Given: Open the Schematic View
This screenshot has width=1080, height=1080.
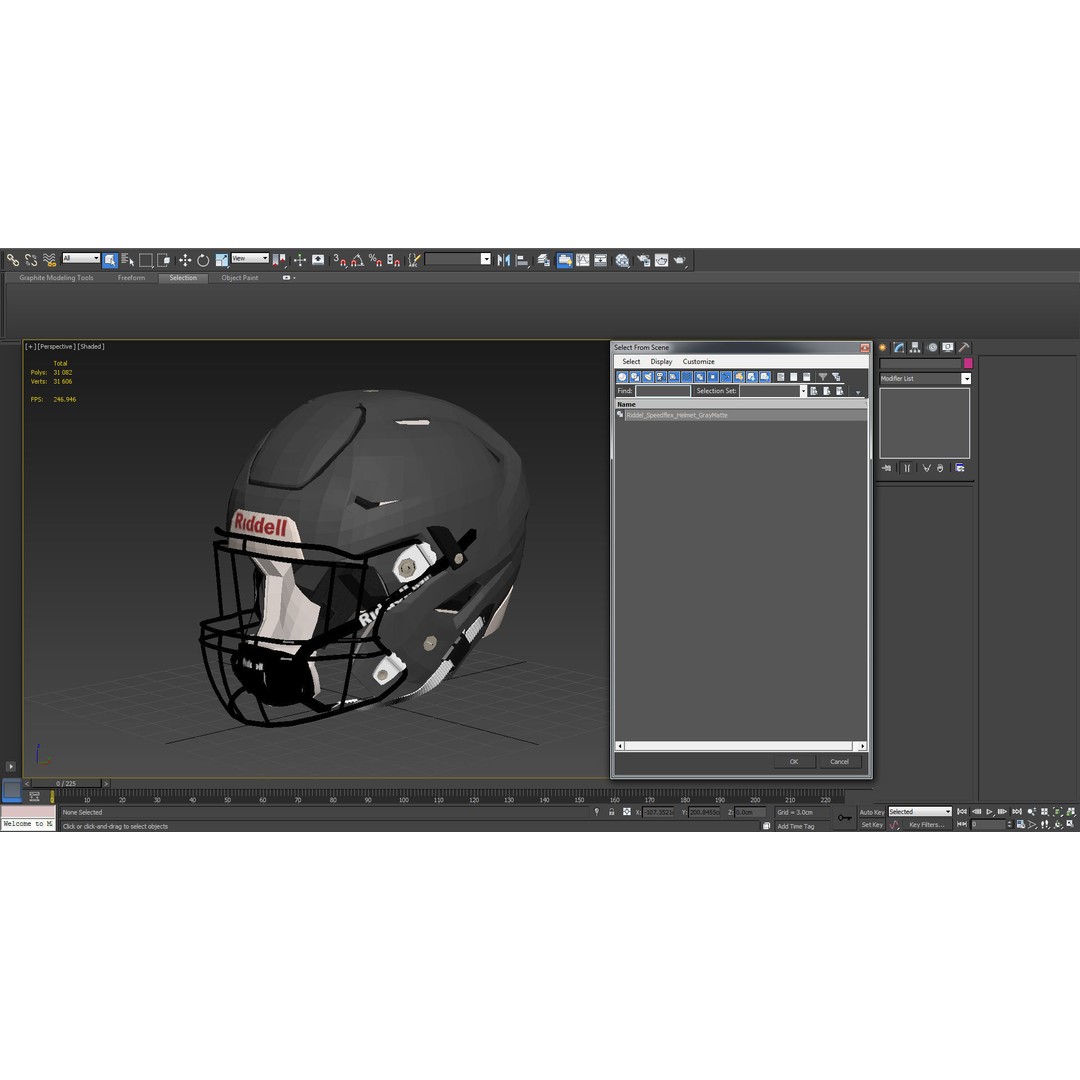Looking at the screenshot, I should click(x=601, y=260).
